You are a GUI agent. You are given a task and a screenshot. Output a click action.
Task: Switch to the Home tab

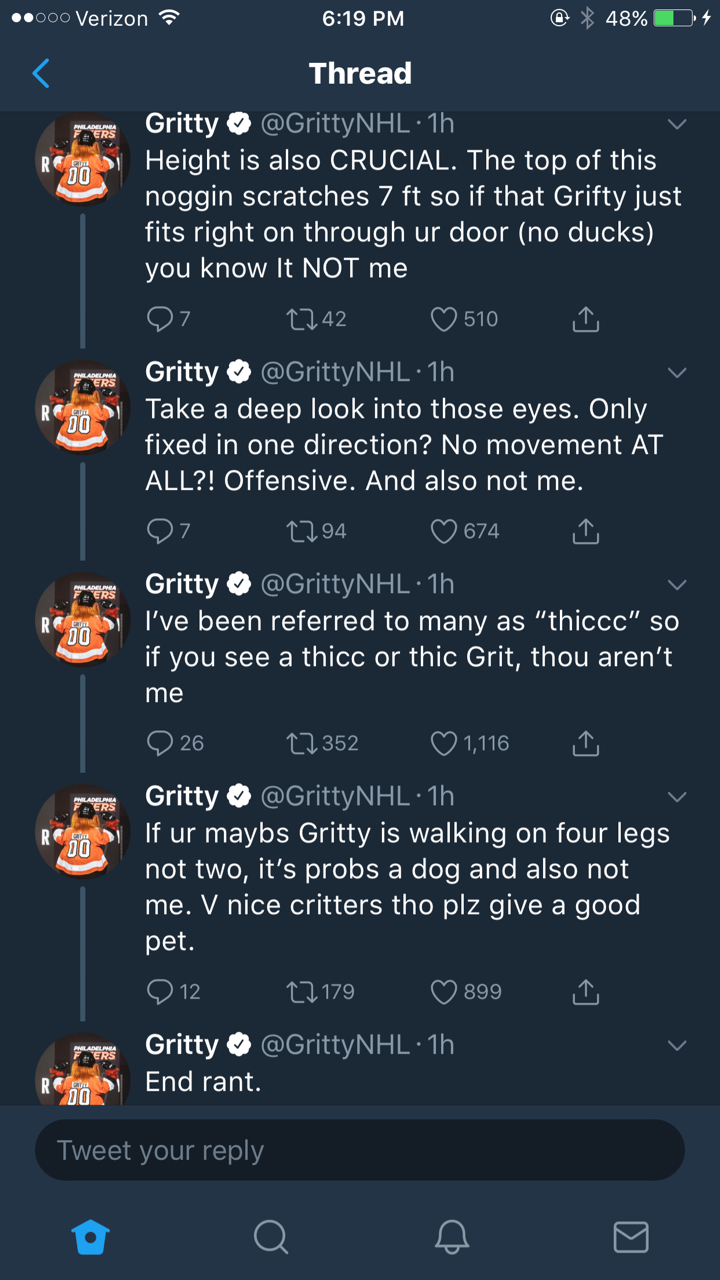(90, 1237)
